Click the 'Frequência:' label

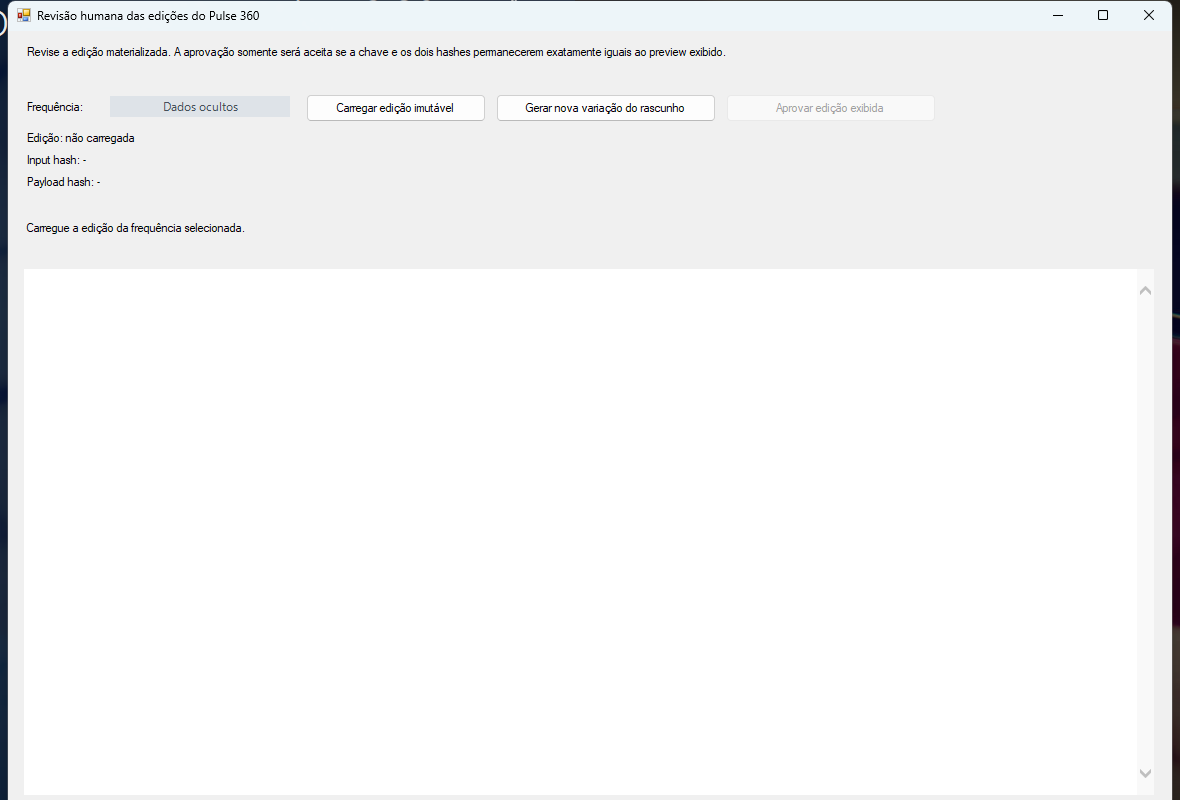pos(55,107)
